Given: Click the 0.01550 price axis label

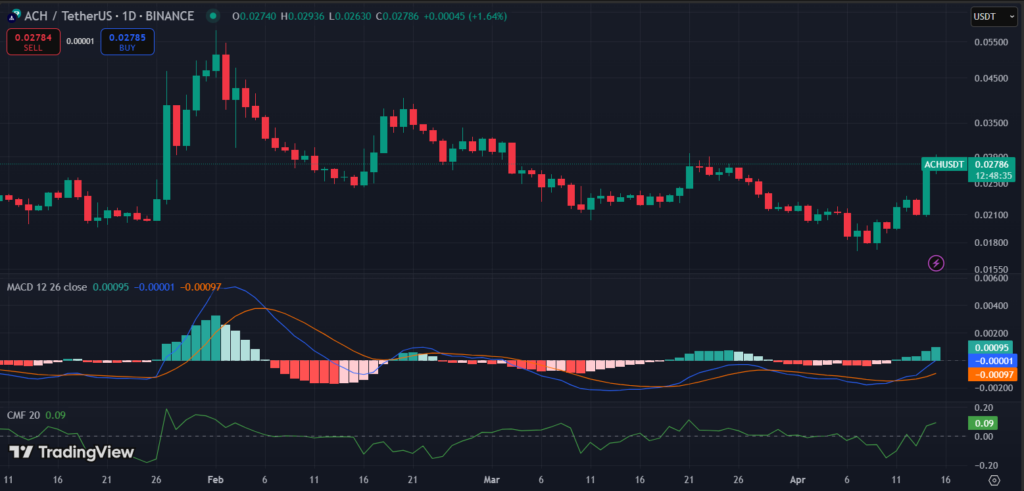Looking at the screenshot, I should [990, 269].
